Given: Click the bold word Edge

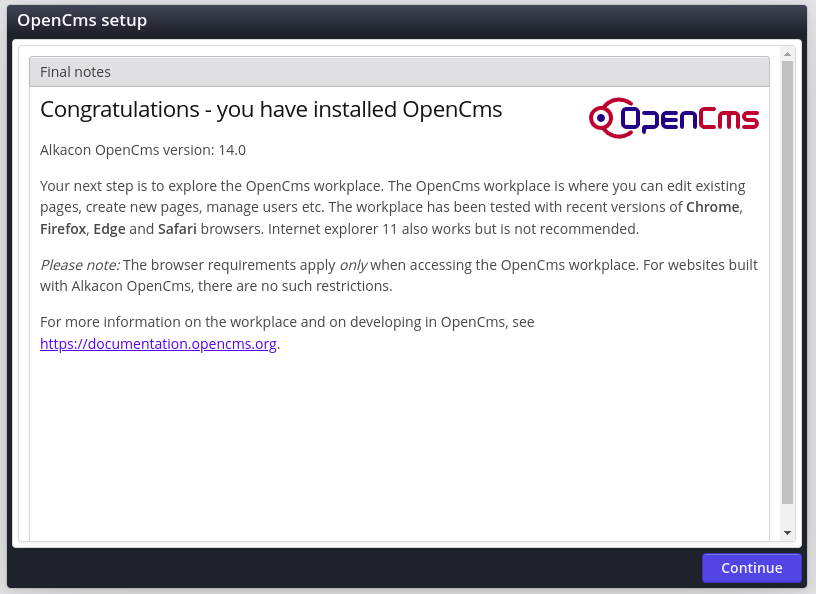Looking at the screenshot, I should point(109,229).
